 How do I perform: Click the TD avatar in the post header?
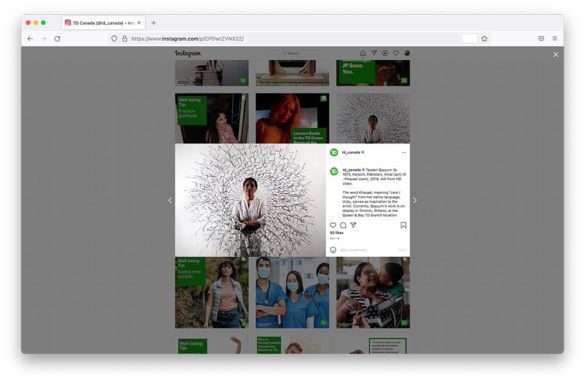[334, 153]
